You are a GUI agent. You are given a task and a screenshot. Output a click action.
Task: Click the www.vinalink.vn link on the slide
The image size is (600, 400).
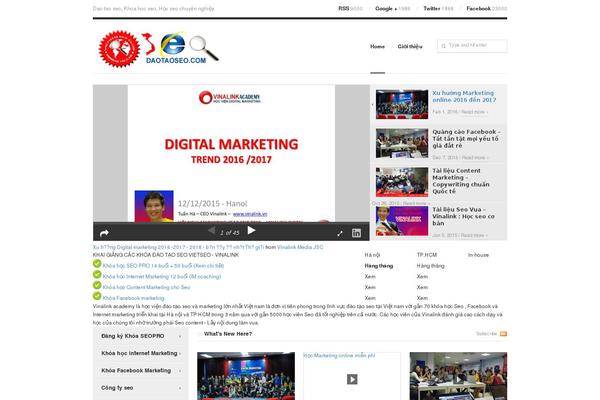[250, 214]
